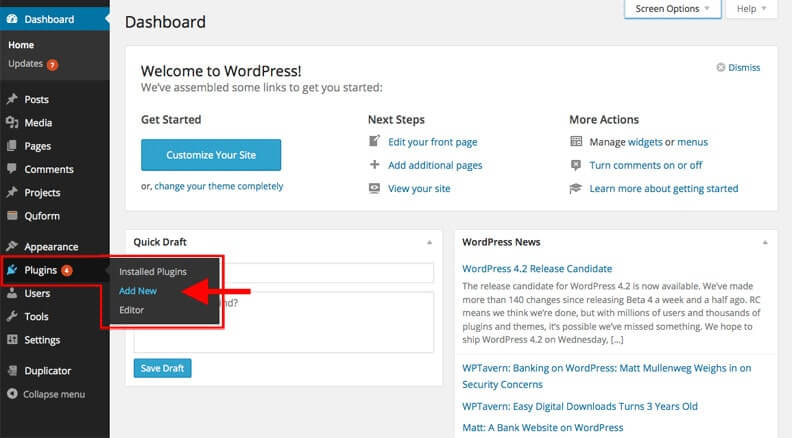Click the Collapse menu arrow icon
Image resolution: width=792 pixels, height=438 pixels.
pyautogui.click(x=12, y=394)
